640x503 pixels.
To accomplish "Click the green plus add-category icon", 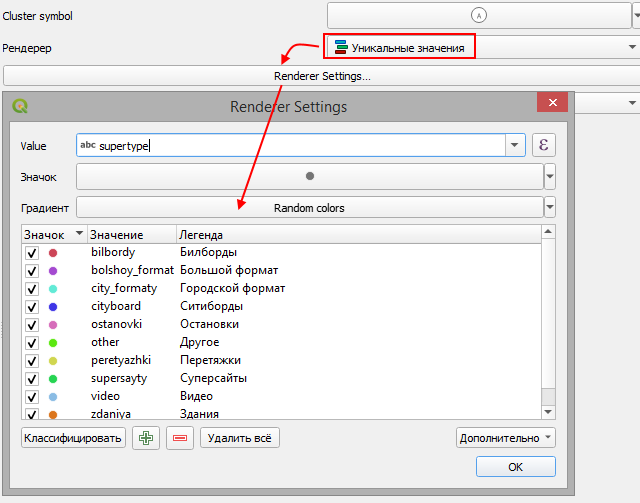I will click(146, 438).
